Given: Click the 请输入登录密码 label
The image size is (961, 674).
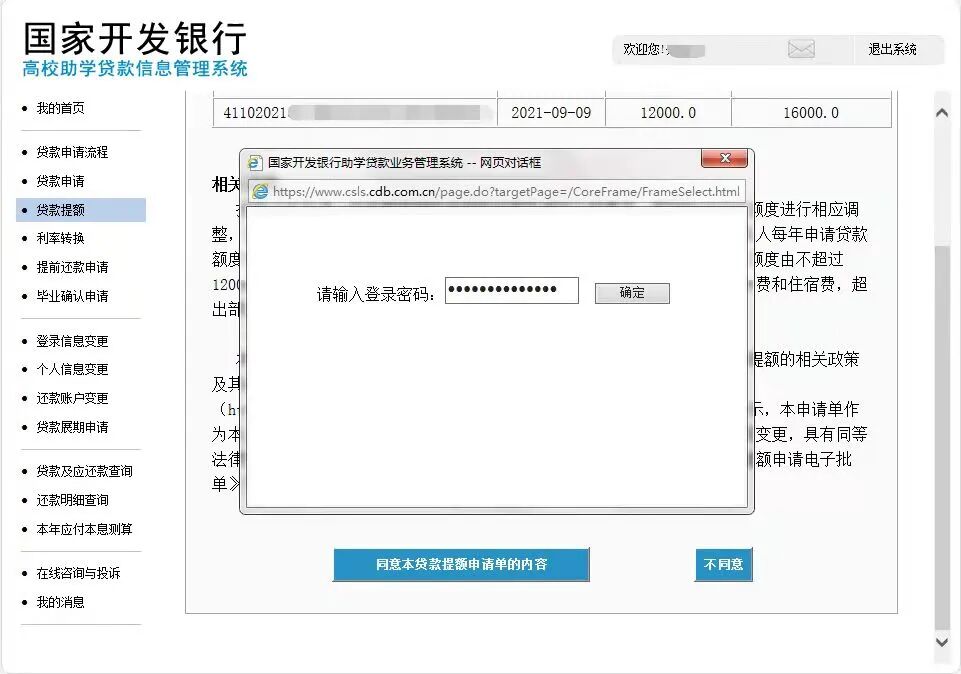Looking at the screenshot, I should (376, 294).
